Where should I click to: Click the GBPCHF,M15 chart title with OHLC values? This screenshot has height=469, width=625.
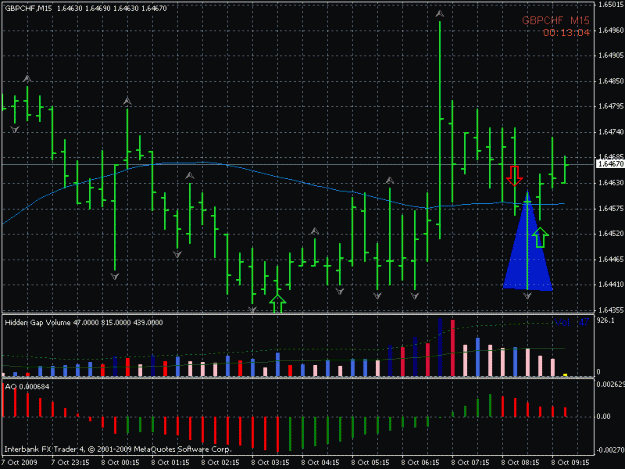(86, 8)
